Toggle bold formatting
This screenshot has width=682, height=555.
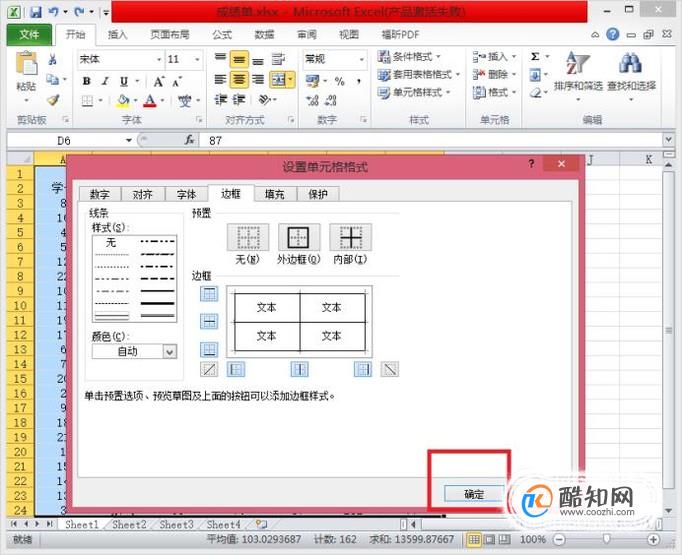pyautogui.click(x=87, y=81)
